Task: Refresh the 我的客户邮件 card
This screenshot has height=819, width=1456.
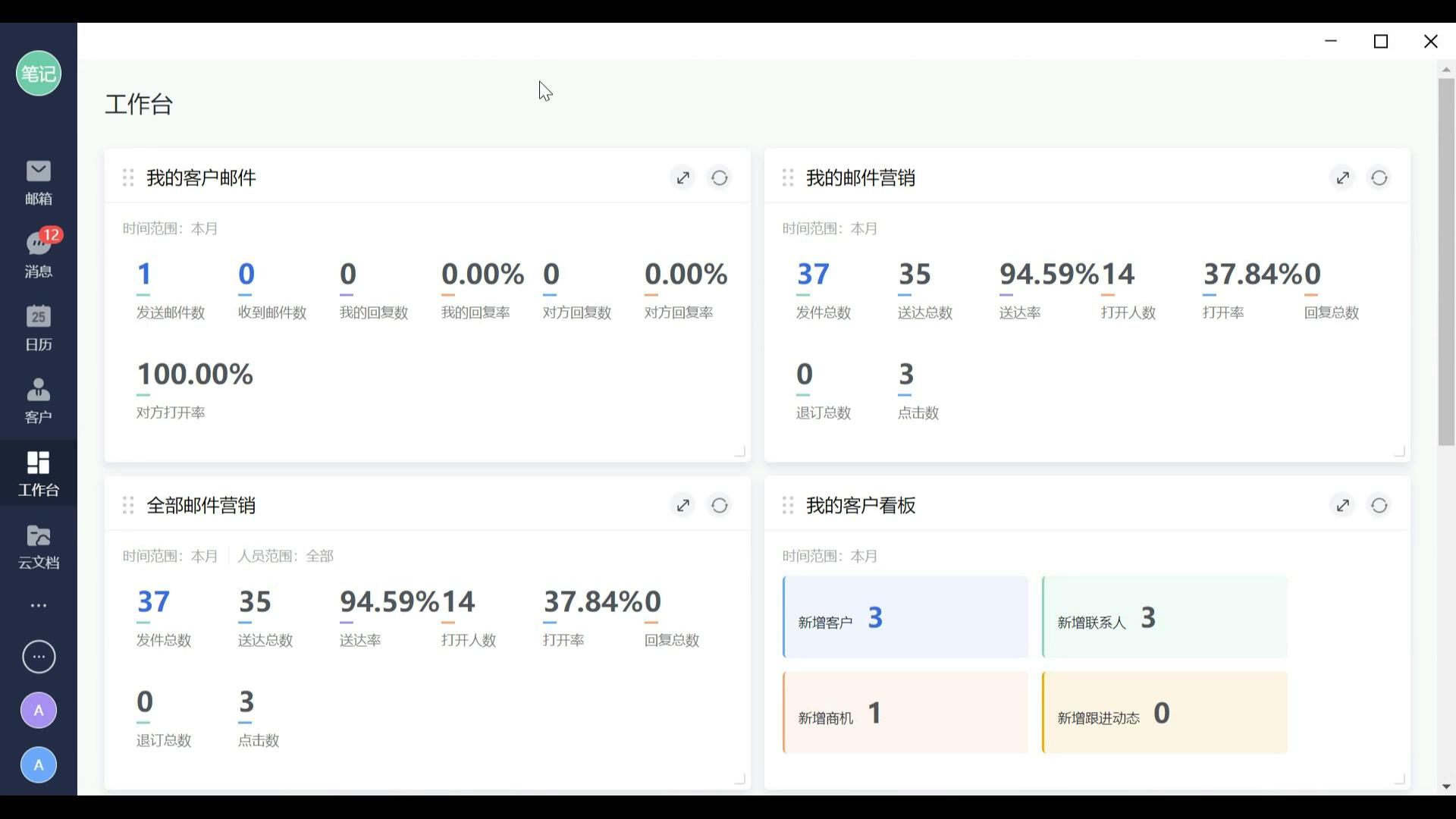Action: coord(720,177)
